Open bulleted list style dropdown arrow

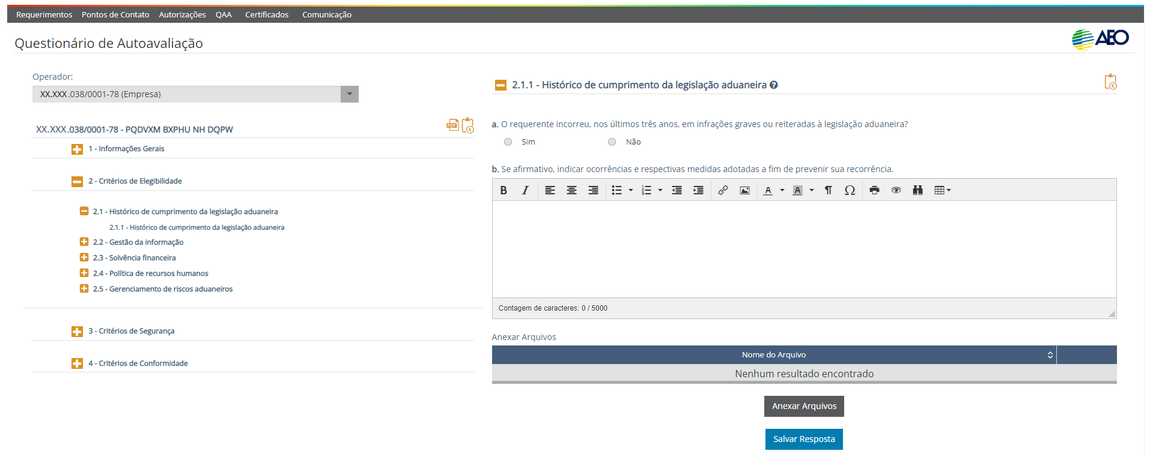pos(631,190)
